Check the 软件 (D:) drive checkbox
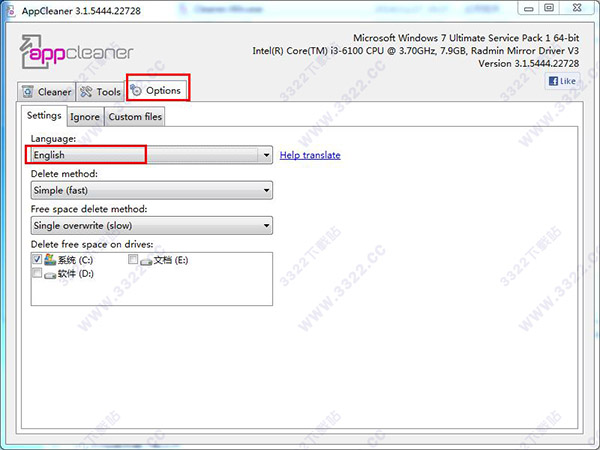The image size is (600, 450). pyautogui.click(x=37, y=273)
